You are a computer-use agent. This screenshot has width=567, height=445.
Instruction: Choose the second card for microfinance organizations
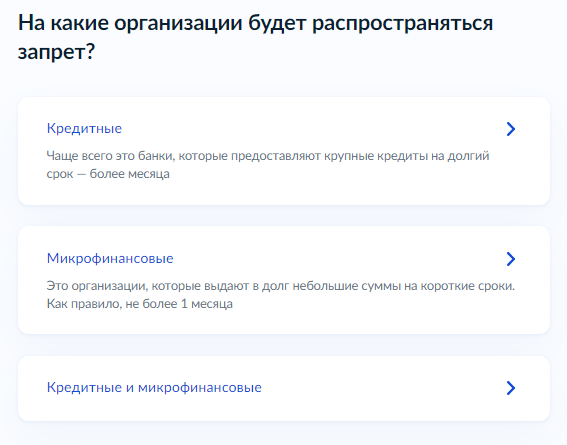pos(284,280)
